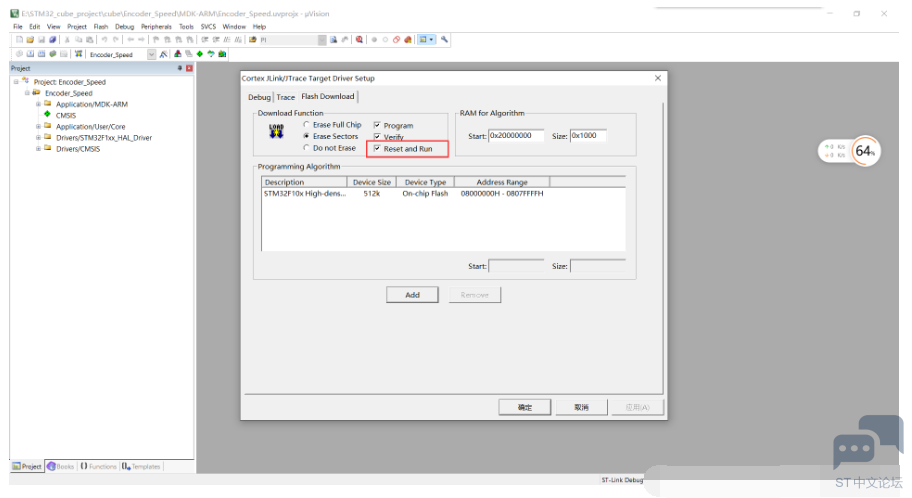The width and height of the screenshot is (912, 498).
Task: Click the New file toolbar icon
Action: click(19, 40)
